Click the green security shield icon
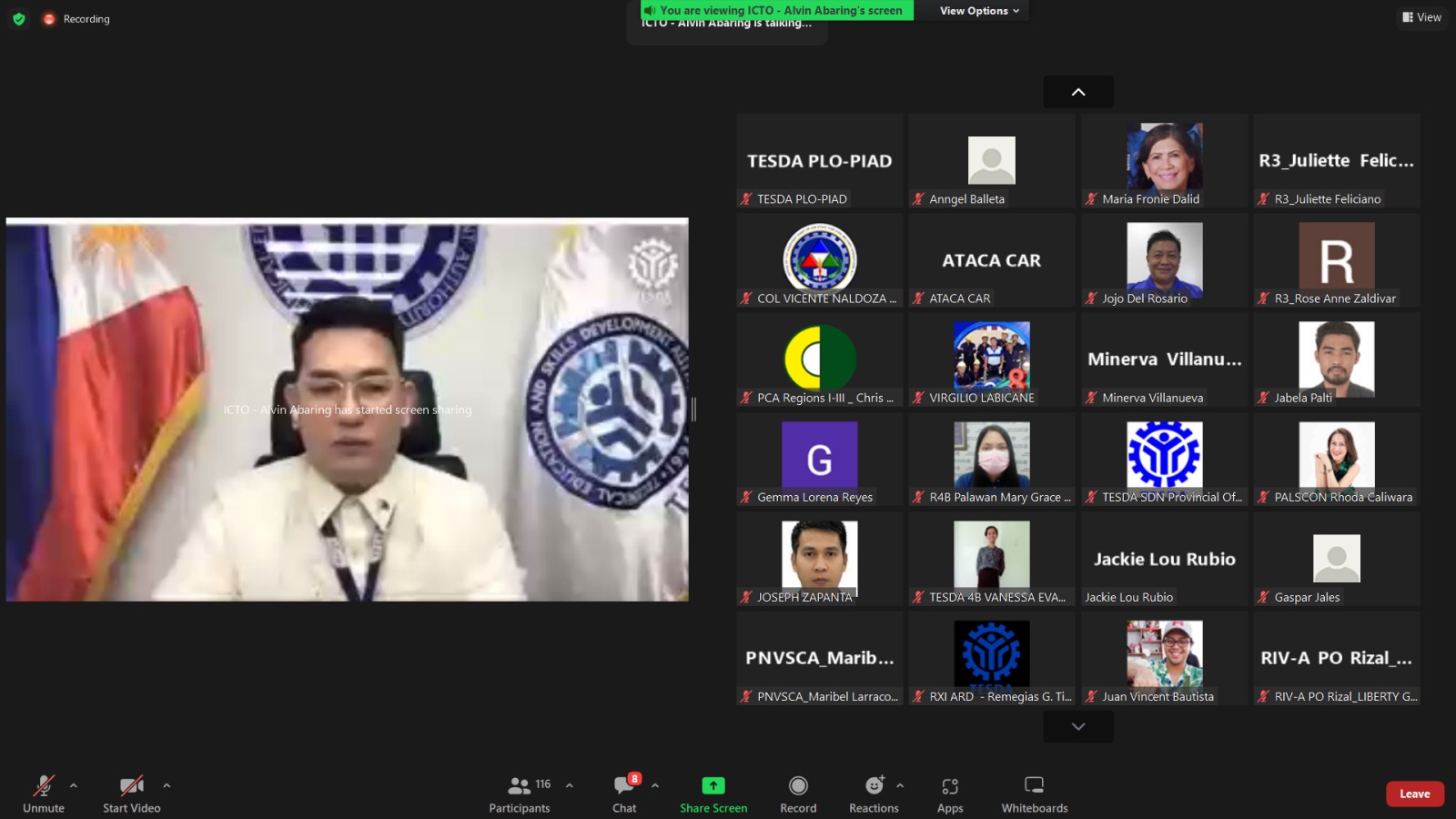This screenshot has height=819, width=1456. 18,18
